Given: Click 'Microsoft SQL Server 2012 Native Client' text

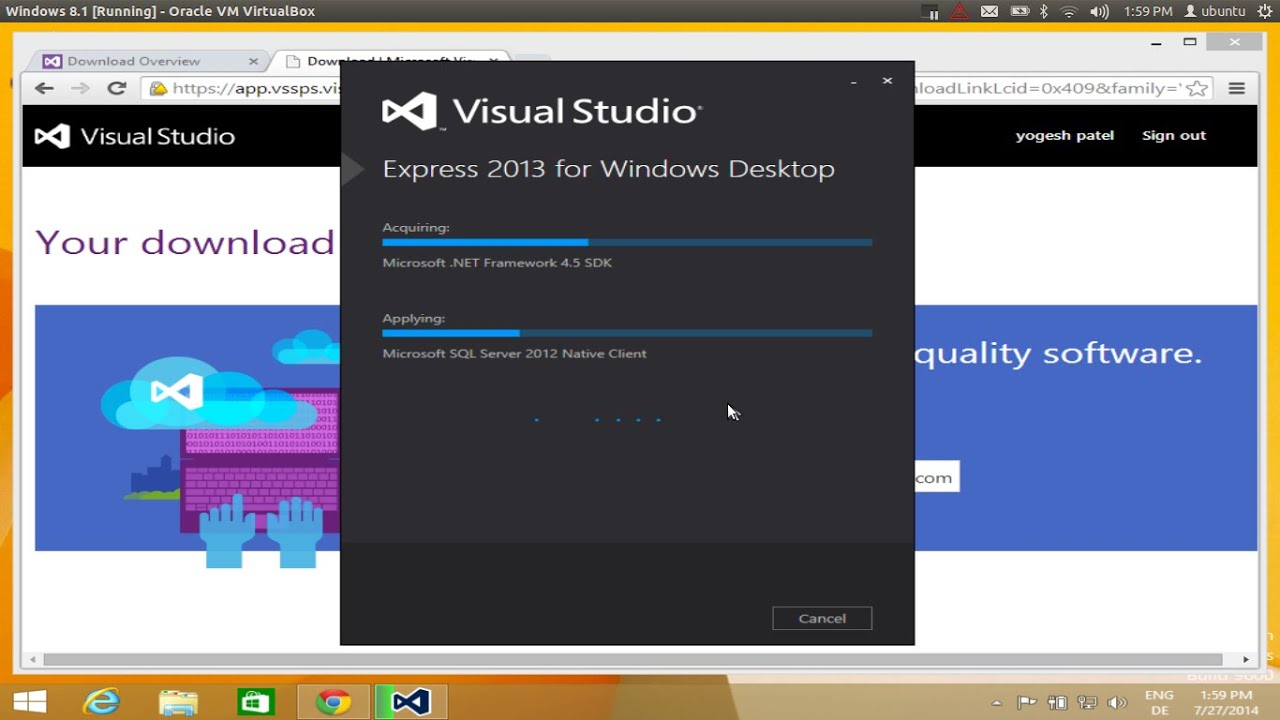Looking at the screenshot, I should point(514,354).
